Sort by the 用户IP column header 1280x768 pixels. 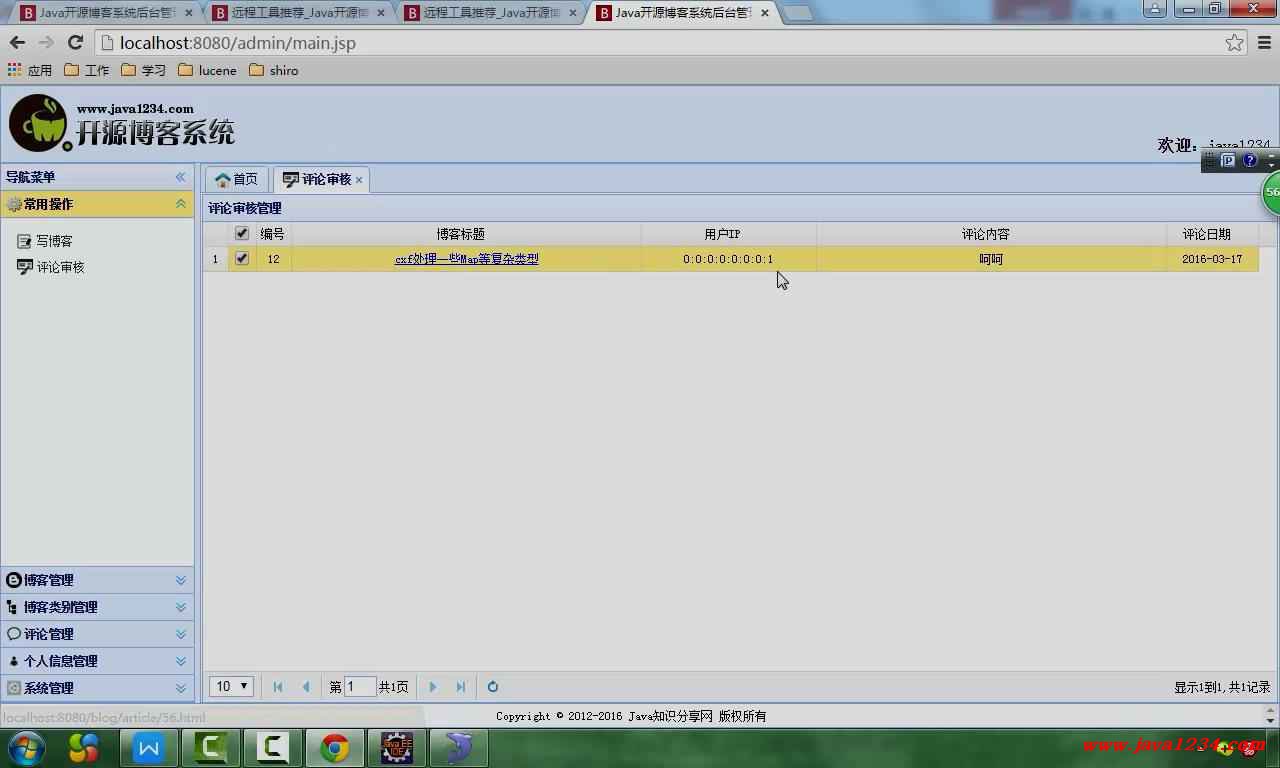pos(729,234)
